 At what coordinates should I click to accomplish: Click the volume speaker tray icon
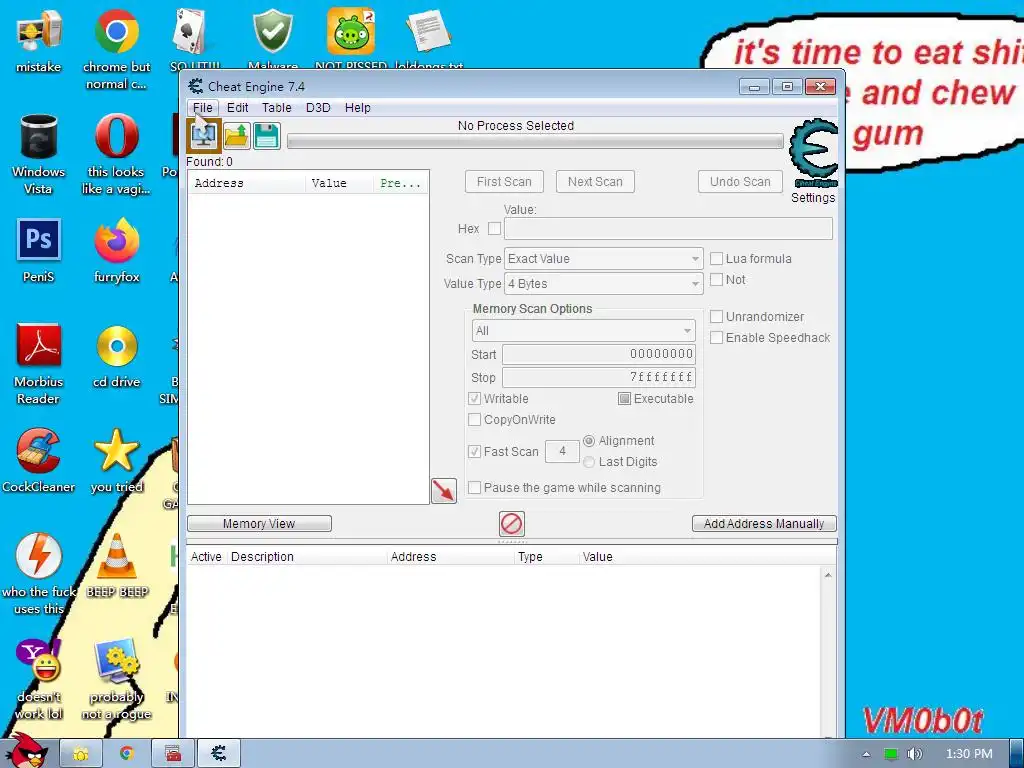(914, 754)
